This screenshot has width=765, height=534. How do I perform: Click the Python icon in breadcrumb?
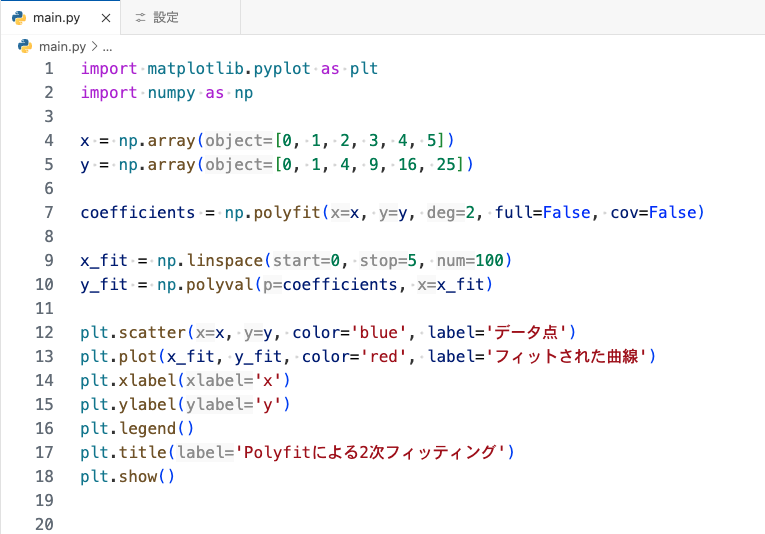point(25,46)
